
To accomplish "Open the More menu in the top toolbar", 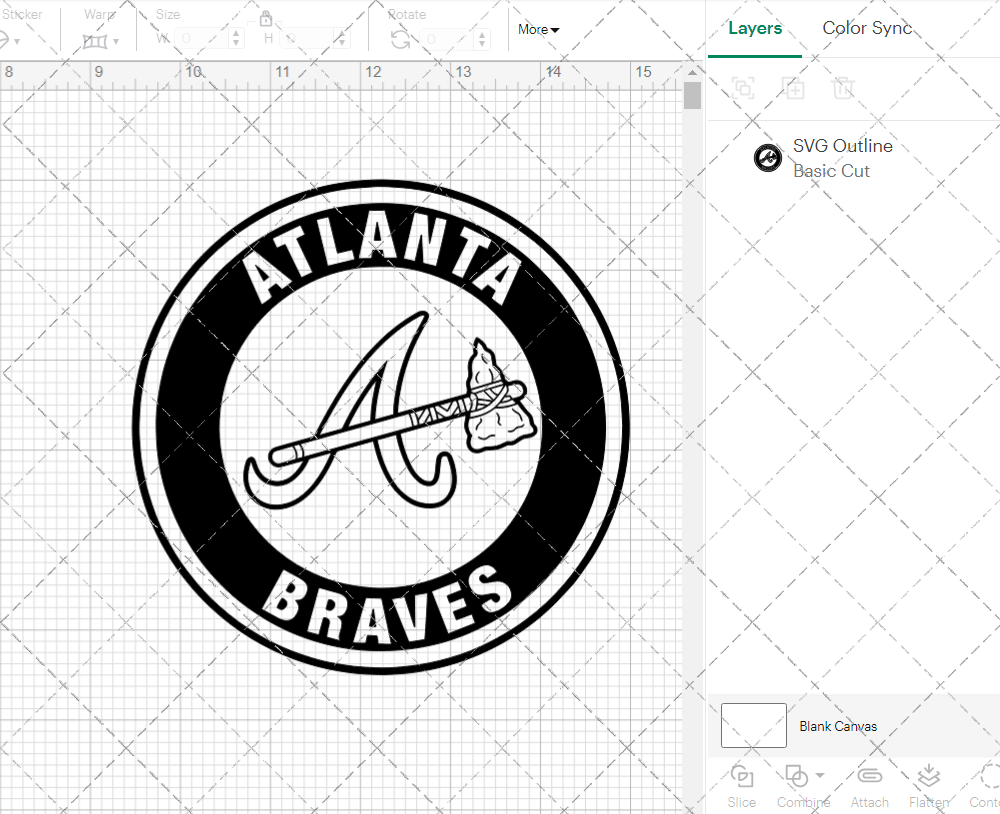I will [537, 30].
